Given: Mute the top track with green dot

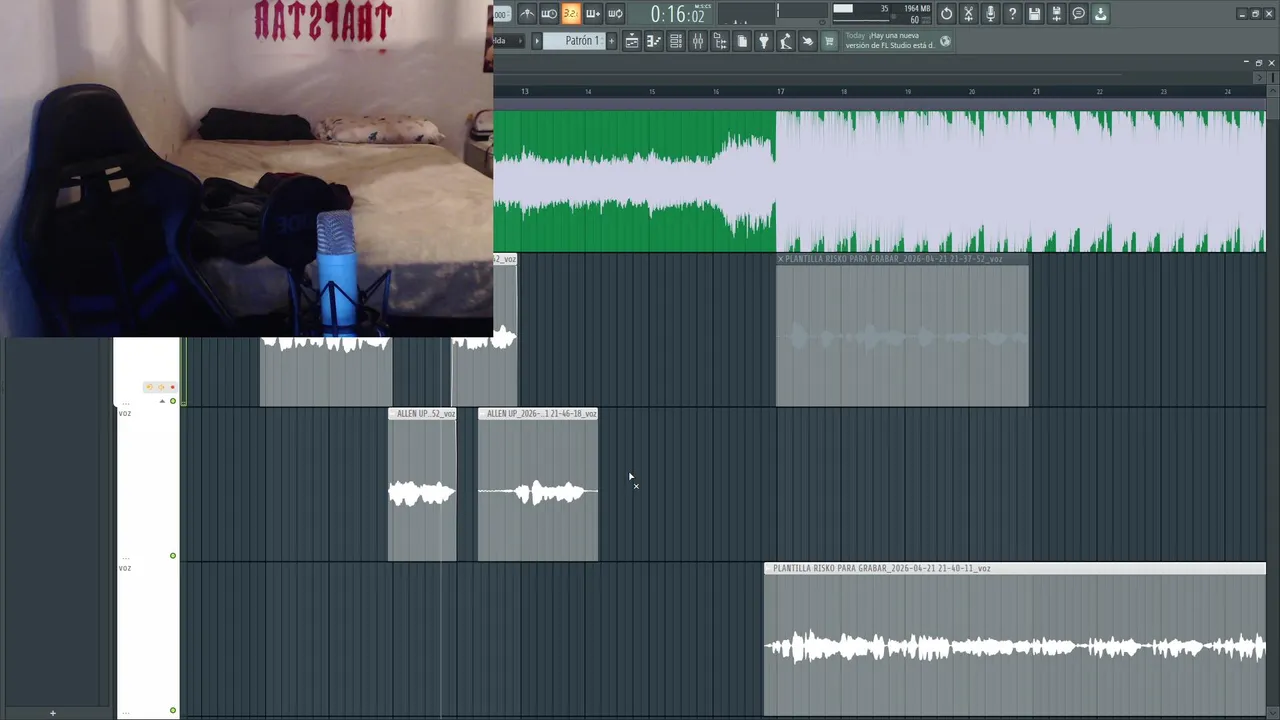Looking at the screenshot, I should tap(173, 401).
